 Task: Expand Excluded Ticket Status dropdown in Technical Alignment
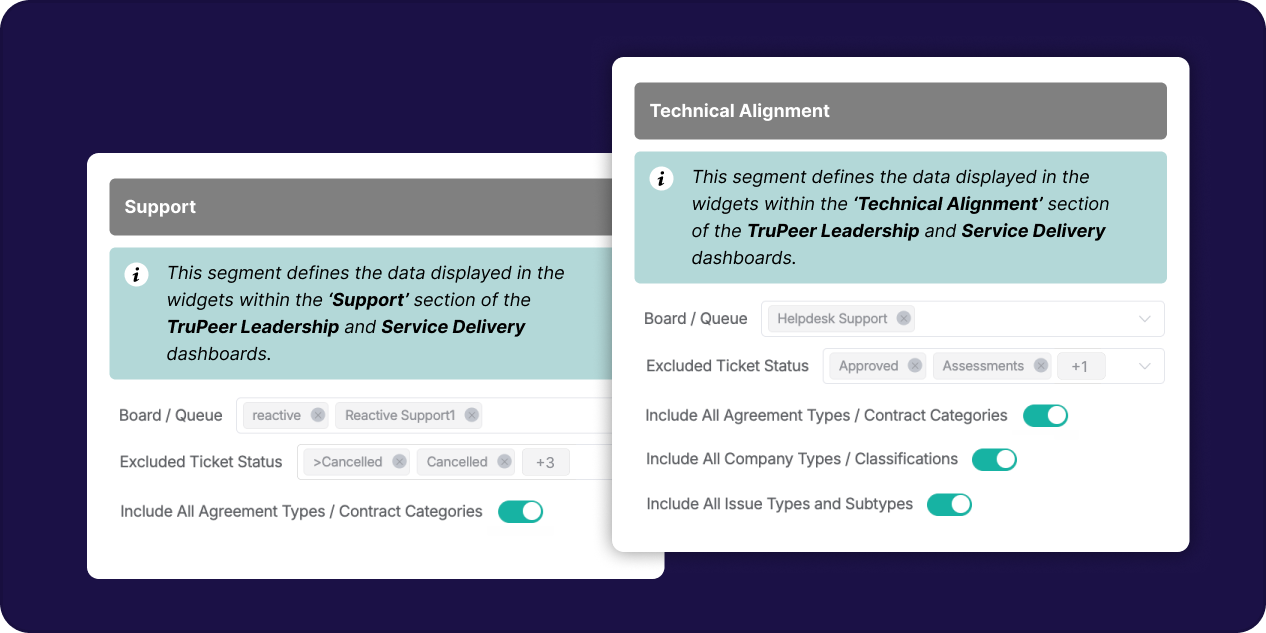1145,366
